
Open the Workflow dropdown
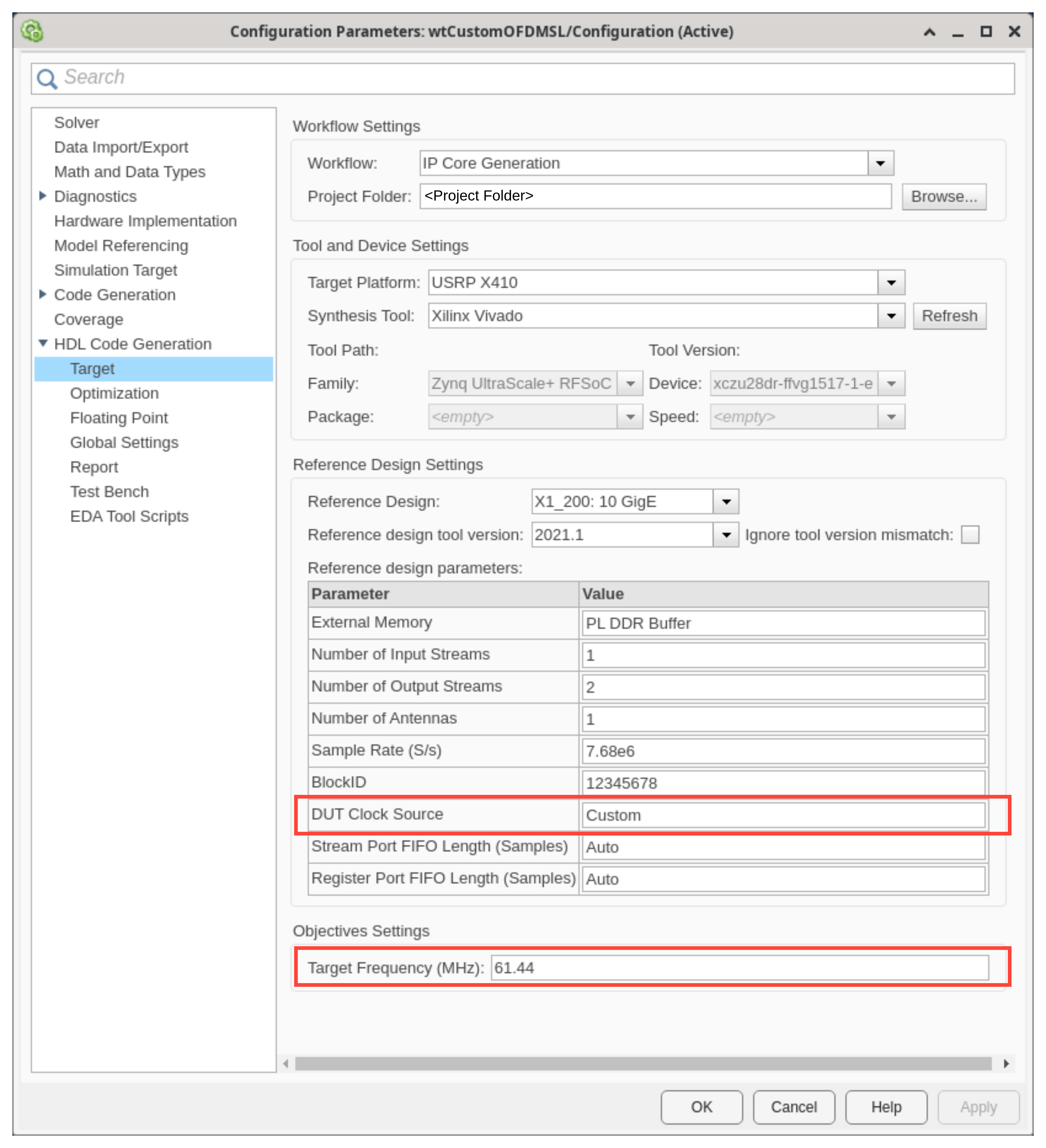click(x=880, y=163)
